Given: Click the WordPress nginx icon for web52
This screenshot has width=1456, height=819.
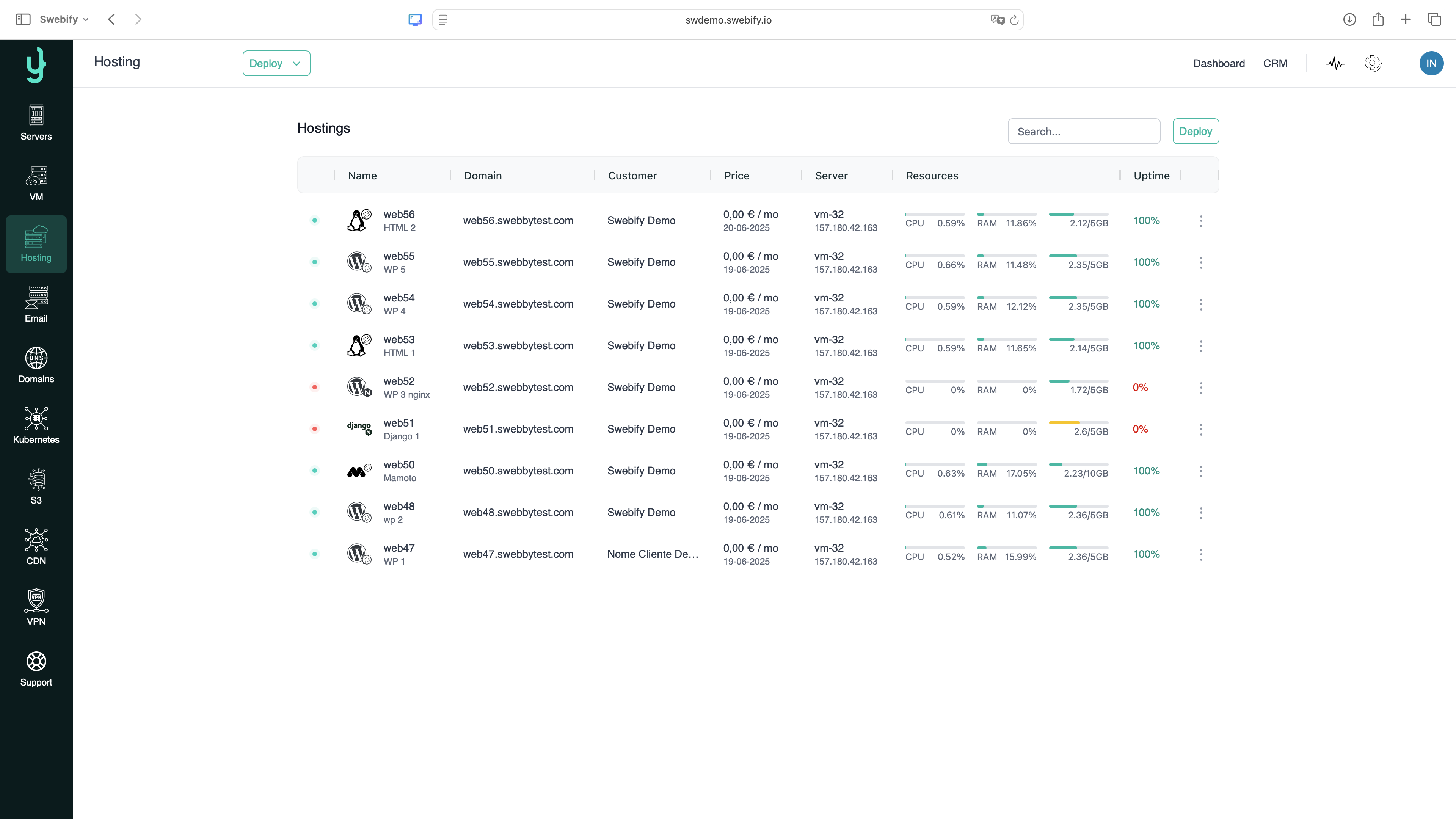Looking at the screenshot, I should coord(359,387).
